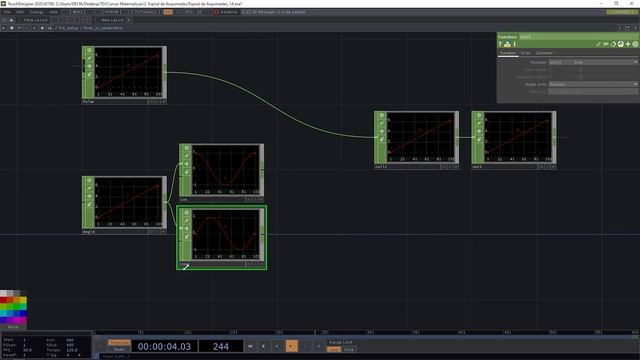
Task: Set range limit to Loop
Action: (333, 349)
